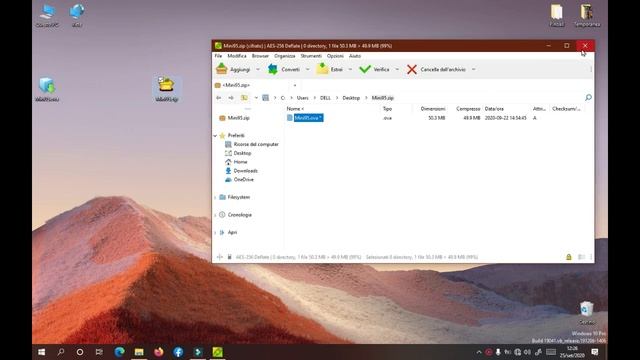Viewport: 640px width, 360px height.
Task: Open the Browser menu
Action: tap(260, 56)
